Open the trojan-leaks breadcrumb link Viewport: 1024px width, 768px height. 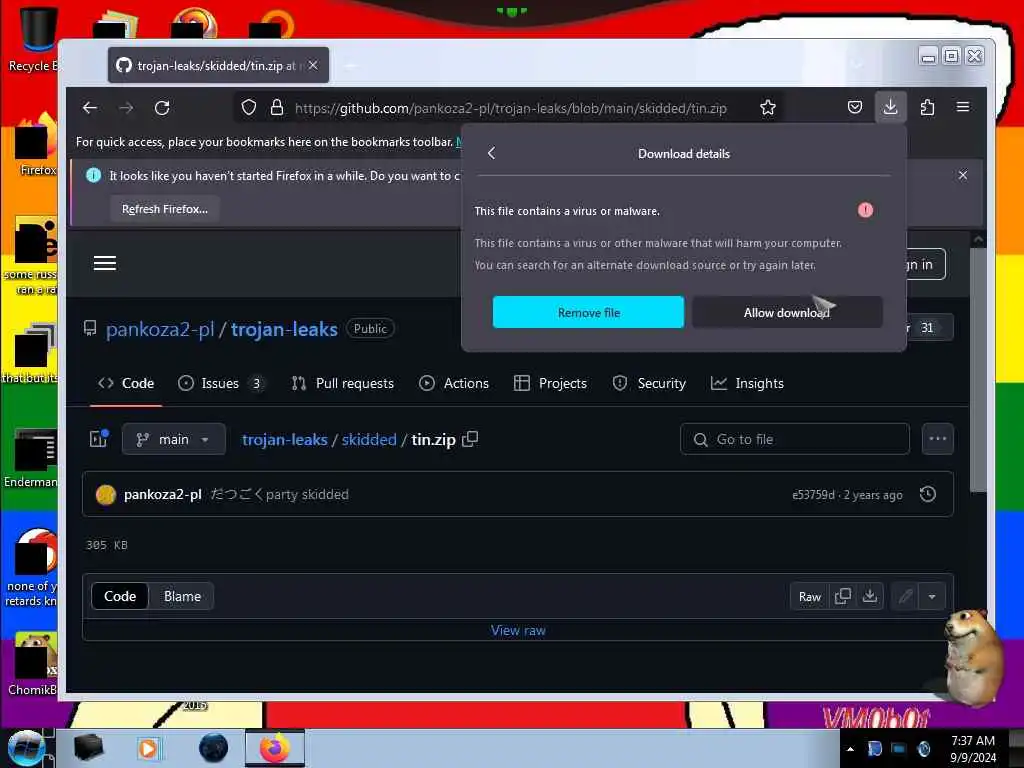[x=285, y=440]
